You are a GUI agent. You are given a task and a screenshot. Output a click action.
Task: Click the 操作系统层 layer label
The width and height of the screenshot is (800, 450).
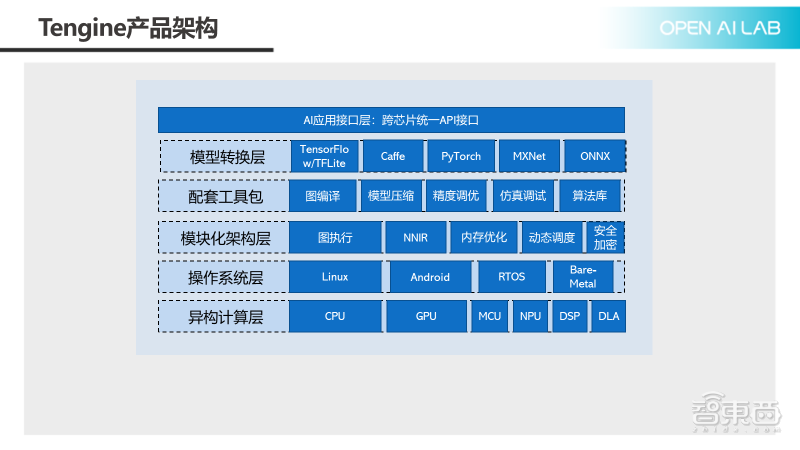[225, 277]
